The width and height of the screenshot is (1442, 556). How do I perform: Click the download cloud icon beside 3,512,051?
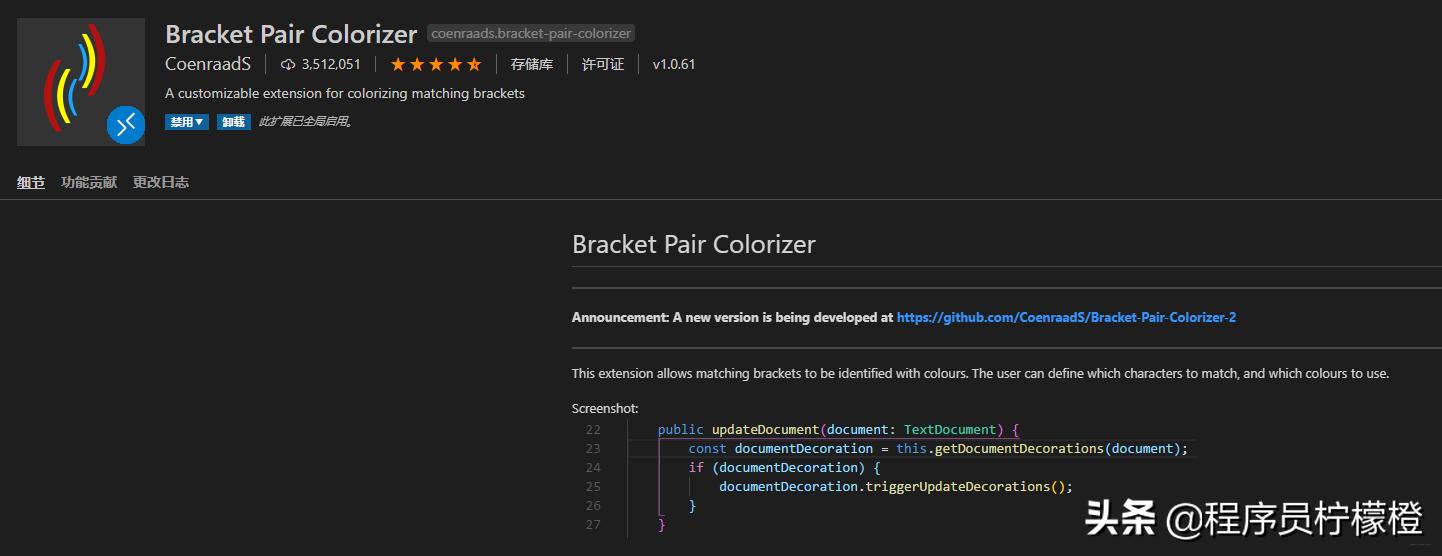(x=288, y=64)
